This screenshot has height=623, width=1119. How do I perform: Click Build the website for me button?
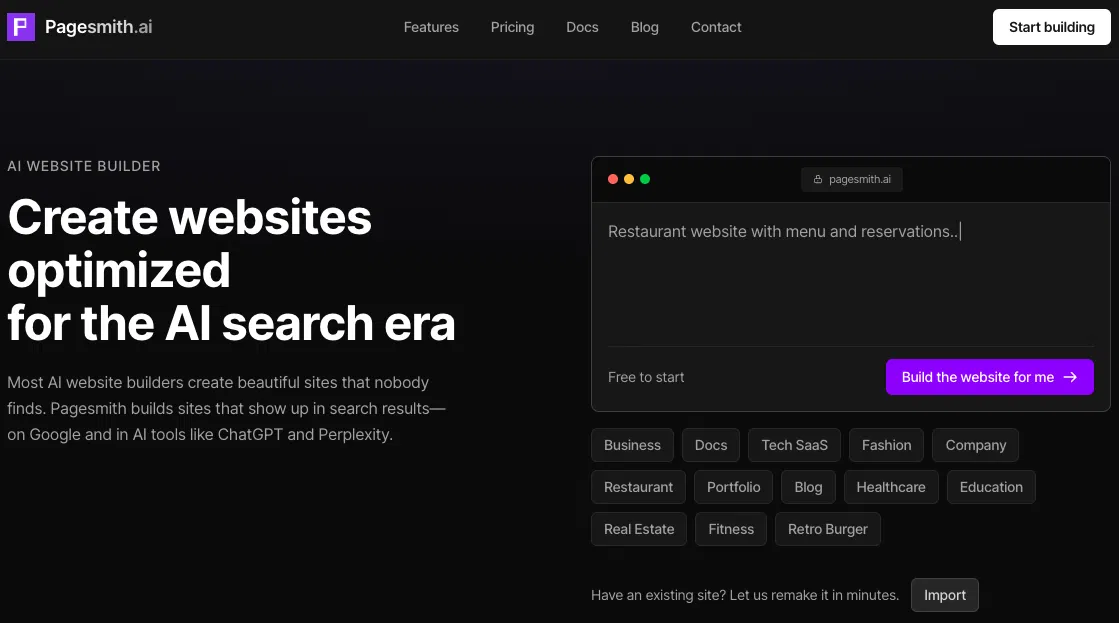coord(989,377)
